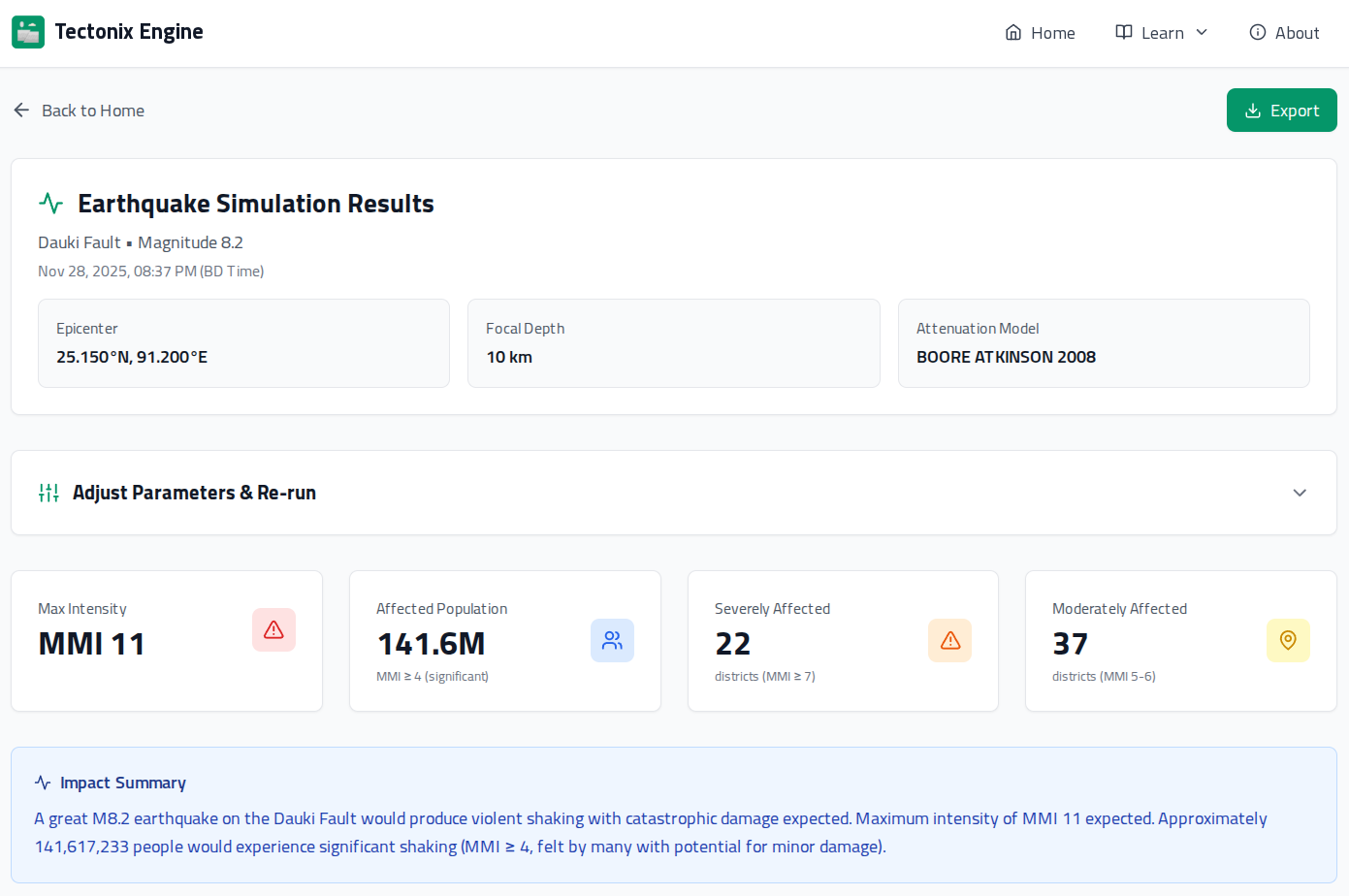Select the Epicenter coordinates card

pos(243,343)
